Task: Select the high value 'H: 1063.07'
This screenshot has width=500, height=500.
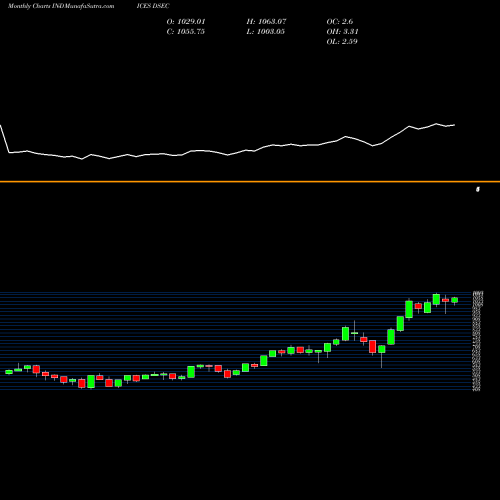Action: pos(266,22)
